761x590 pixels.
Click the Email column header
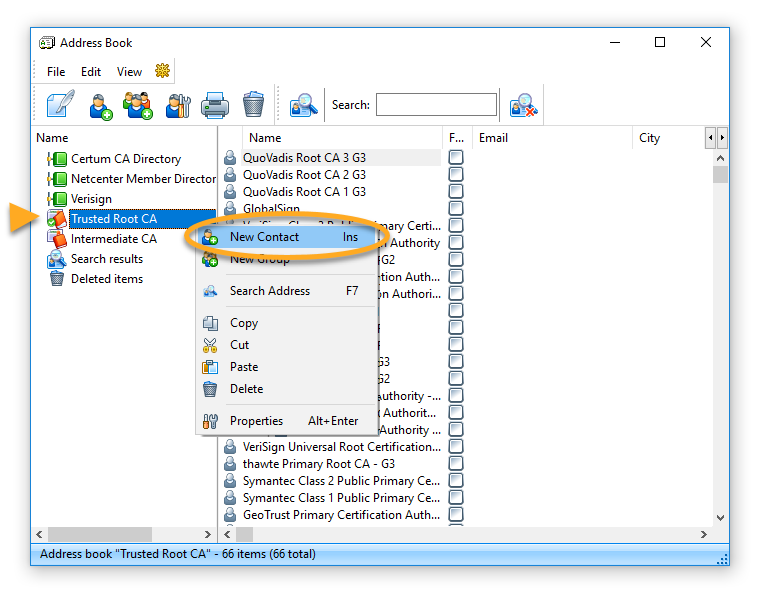(552, 138)
